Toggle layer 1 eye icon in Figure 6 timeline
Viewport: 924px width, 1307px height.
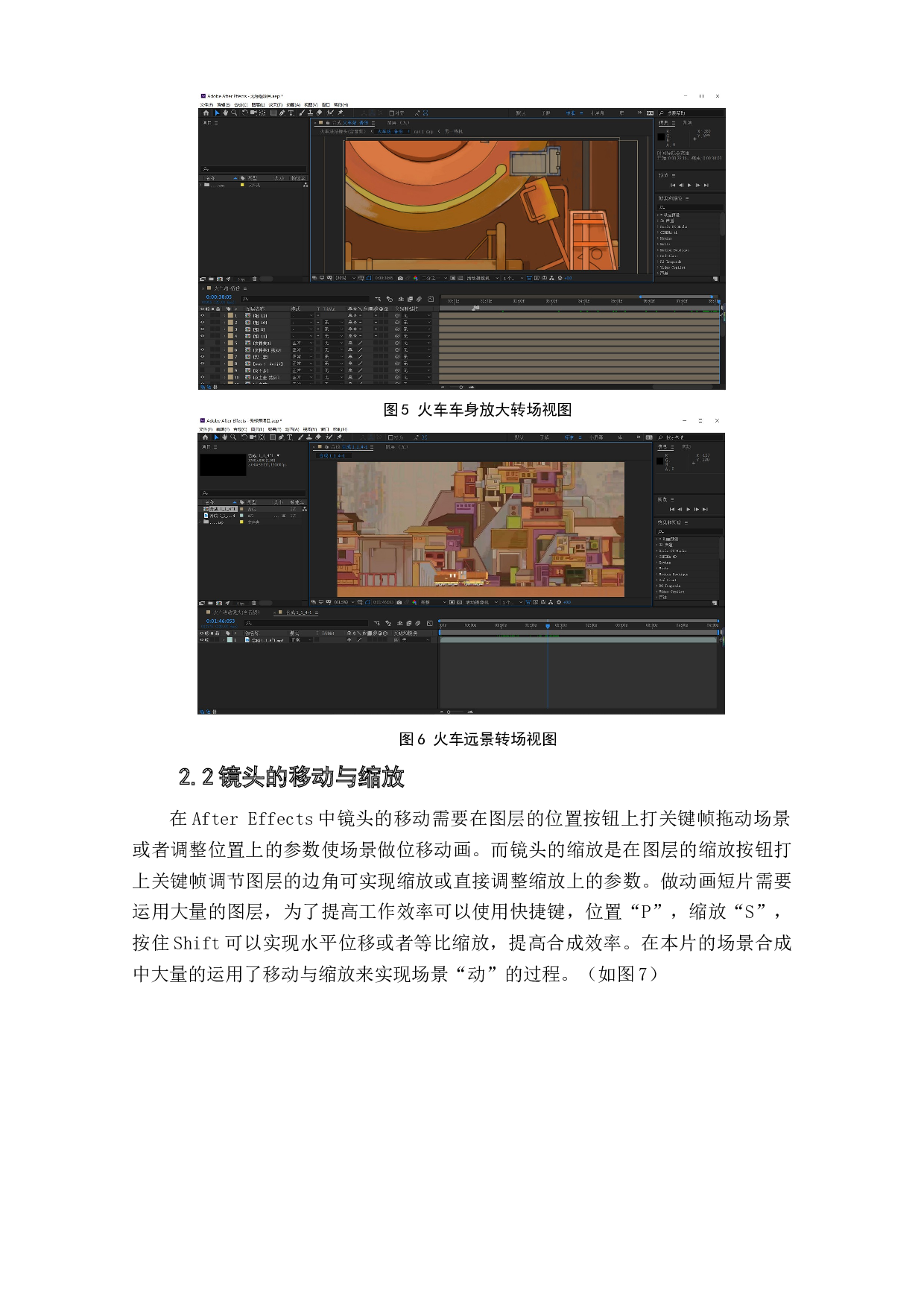coord(201,640)
